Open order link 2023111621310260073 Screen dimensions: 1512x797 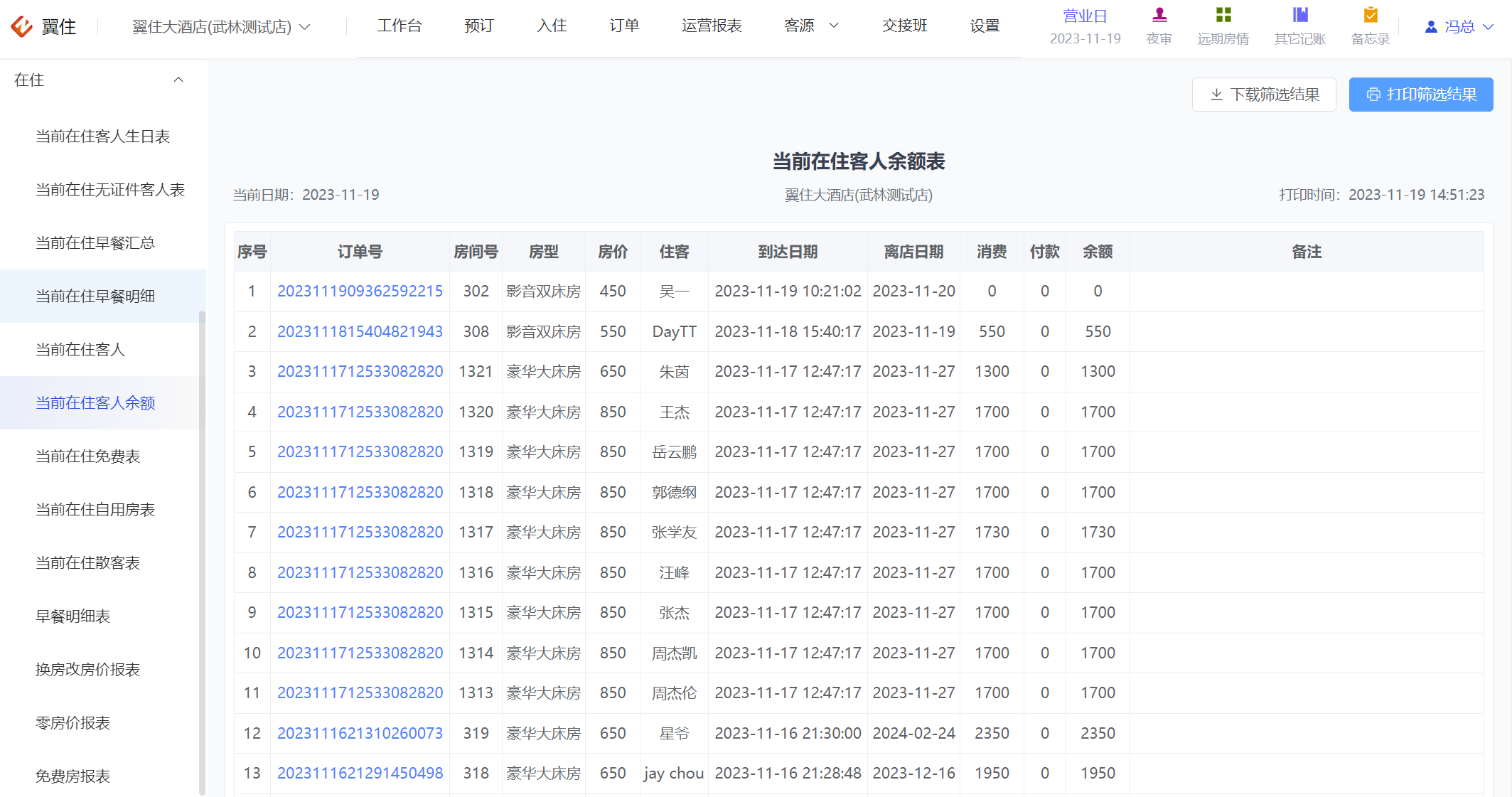[x=360, y=734]
